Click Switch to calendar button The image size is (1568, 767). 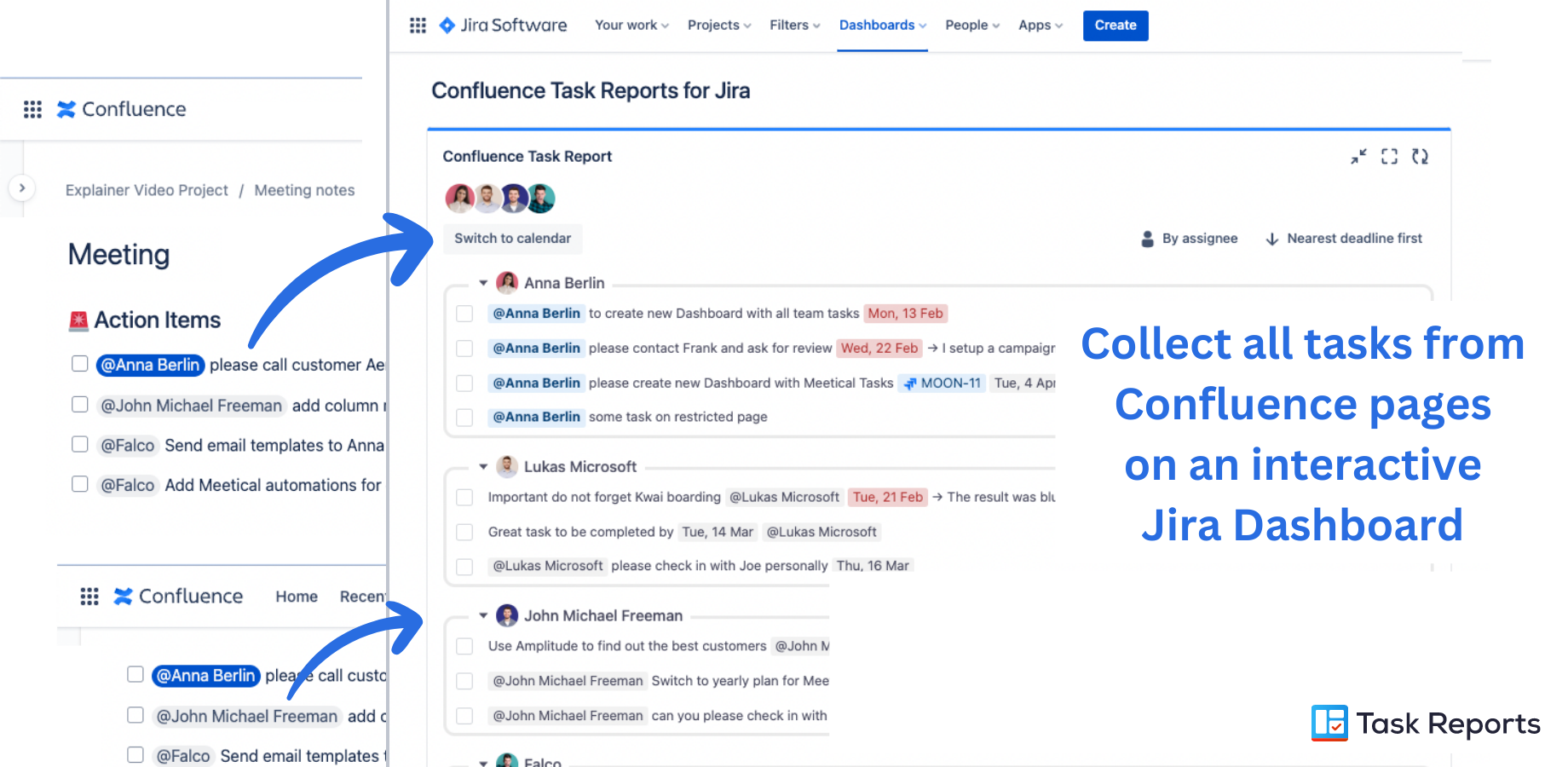click(513, 239)
